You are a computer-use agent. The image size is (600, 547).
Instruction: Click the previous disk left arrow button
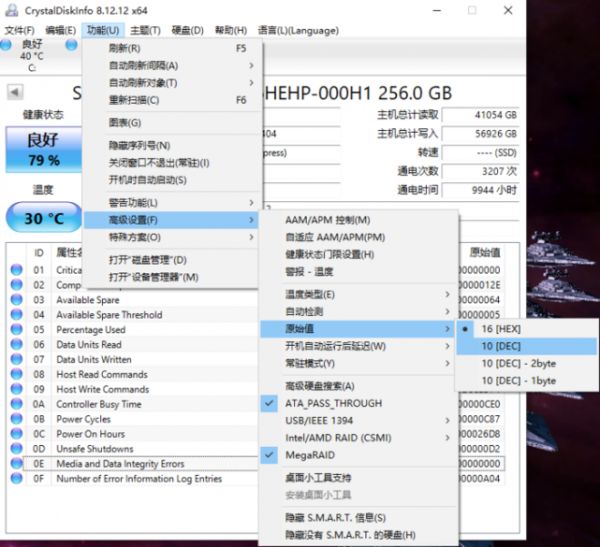pos(15,92)
